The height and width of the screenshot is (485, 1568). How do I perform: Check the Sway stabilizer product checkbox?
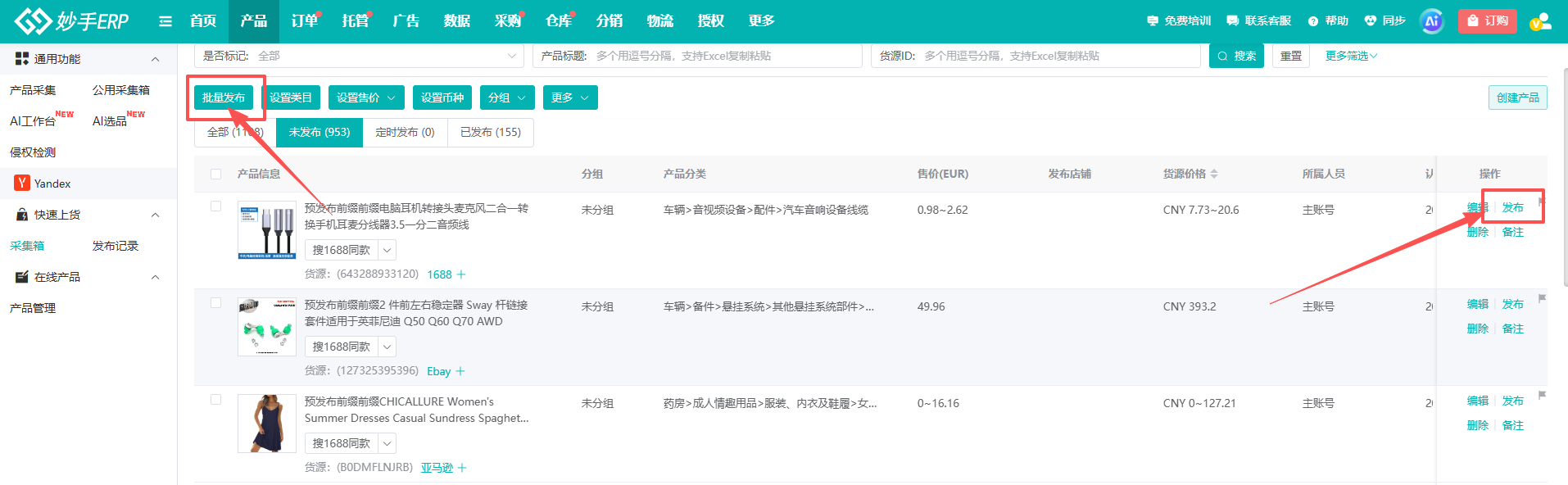216,303
